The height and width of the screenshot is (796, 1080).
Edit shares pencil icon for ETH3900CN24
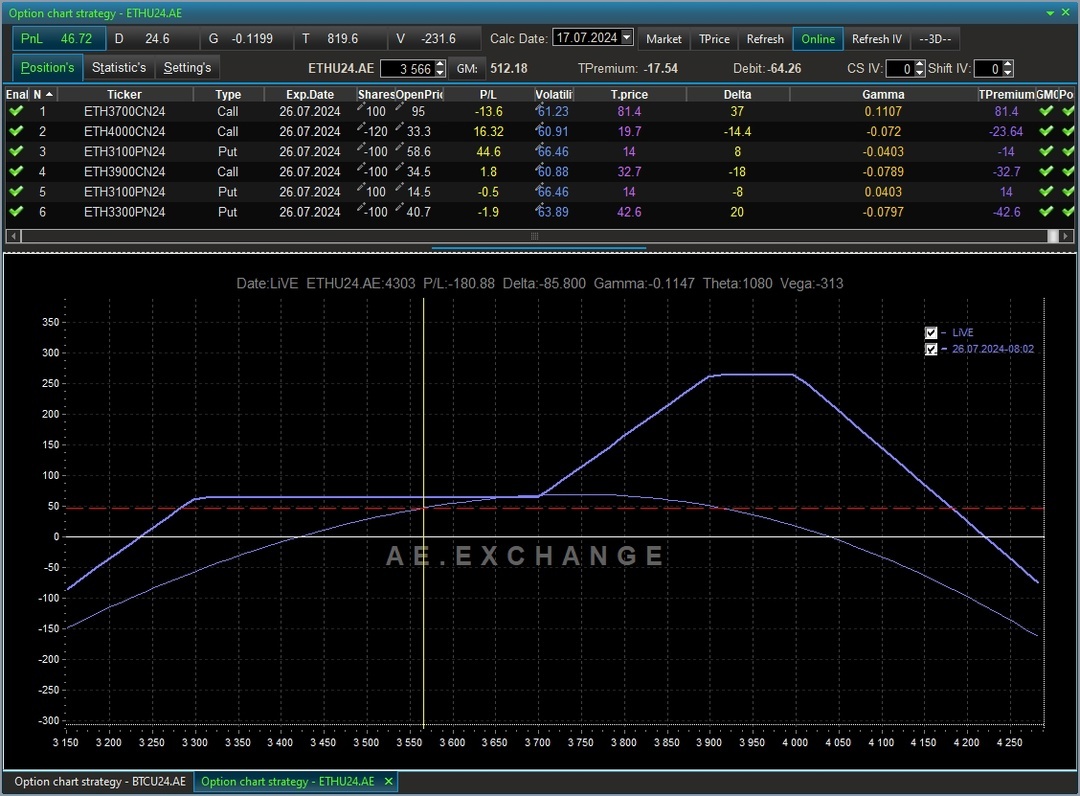click(361, 168)
